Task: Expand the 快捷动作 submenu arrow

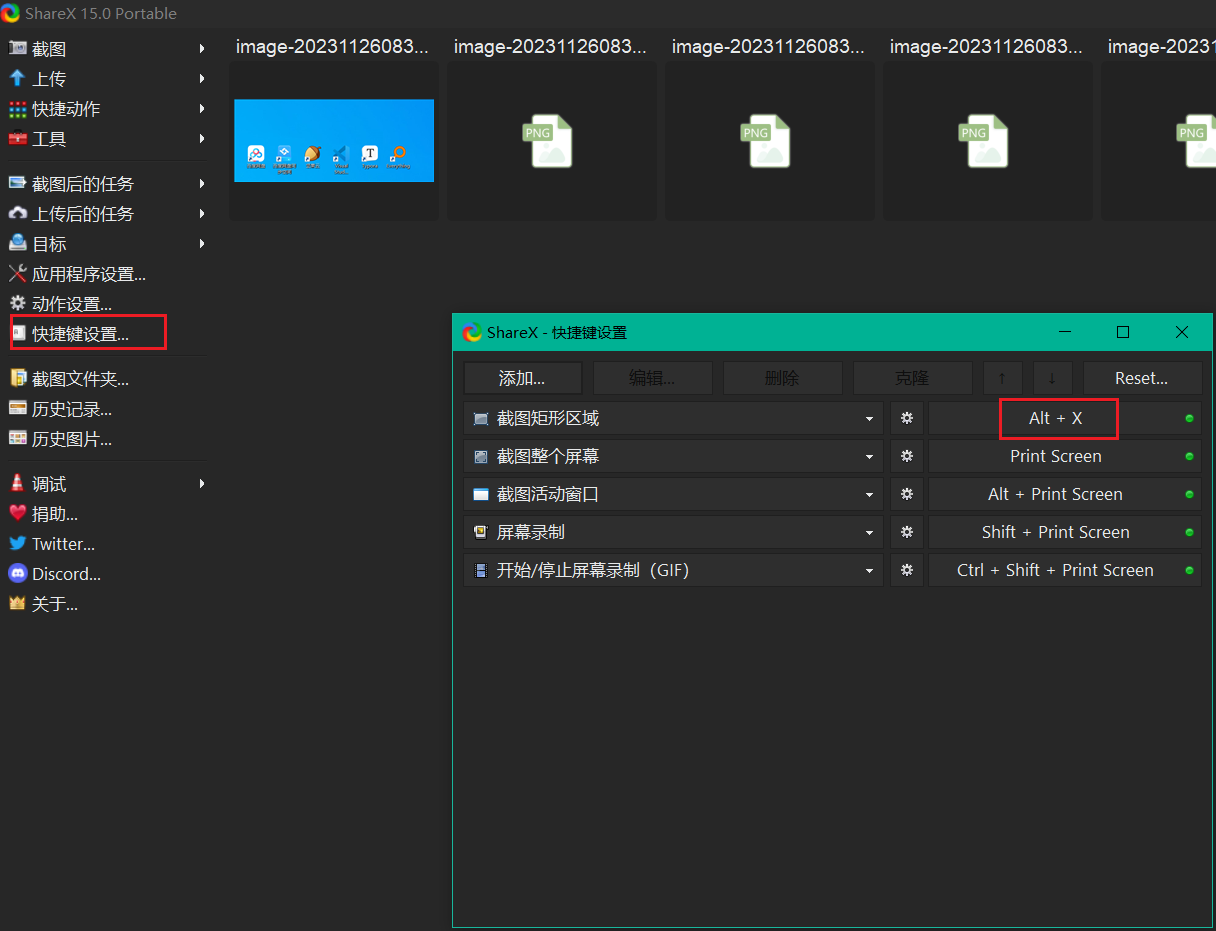Action: click(x=202, y=108)
